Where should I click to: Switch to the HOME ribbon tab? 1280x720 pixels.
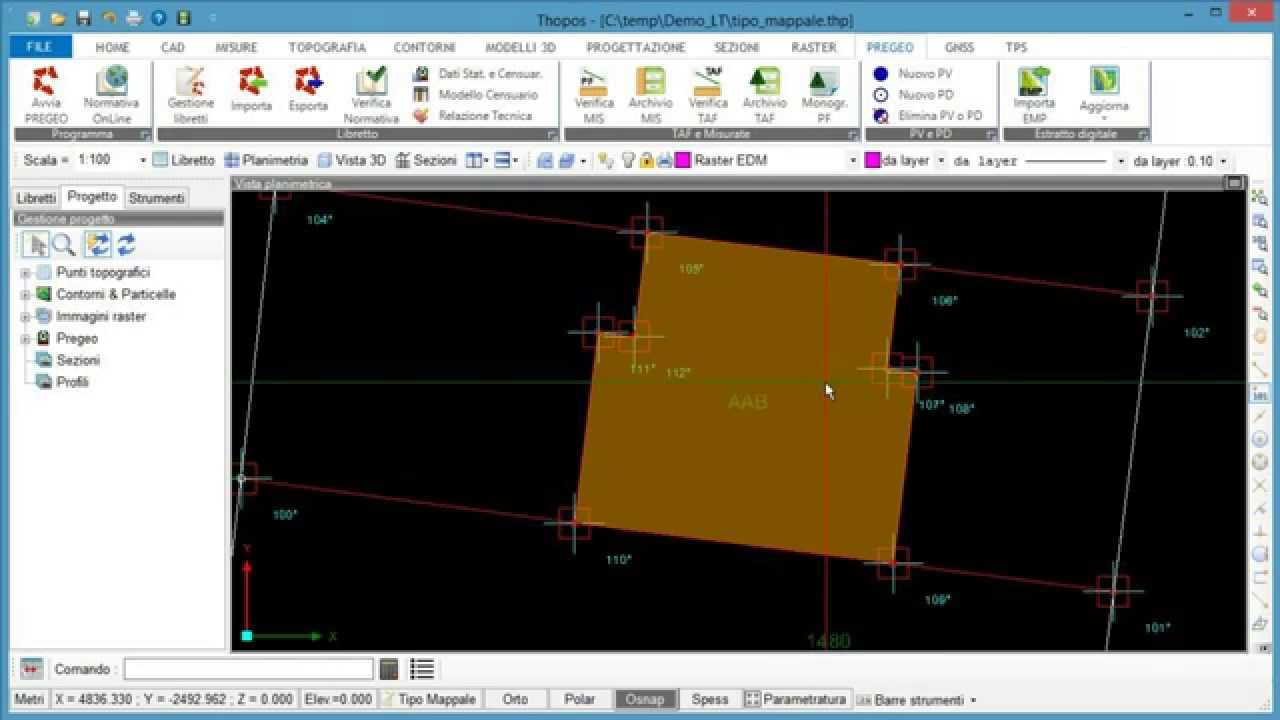112,47
